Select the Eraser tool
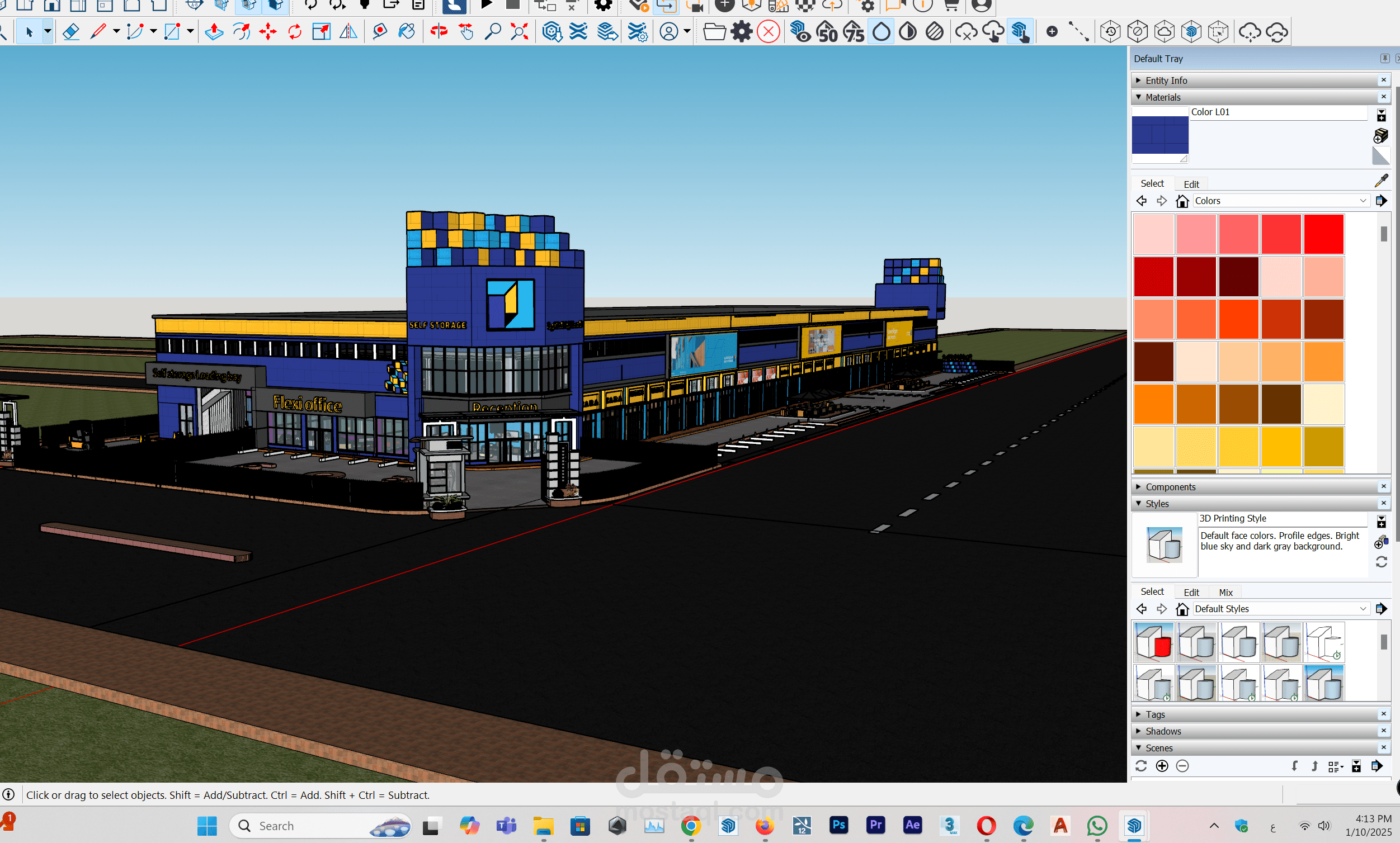The image size is (1400, 843). point(70,31)
